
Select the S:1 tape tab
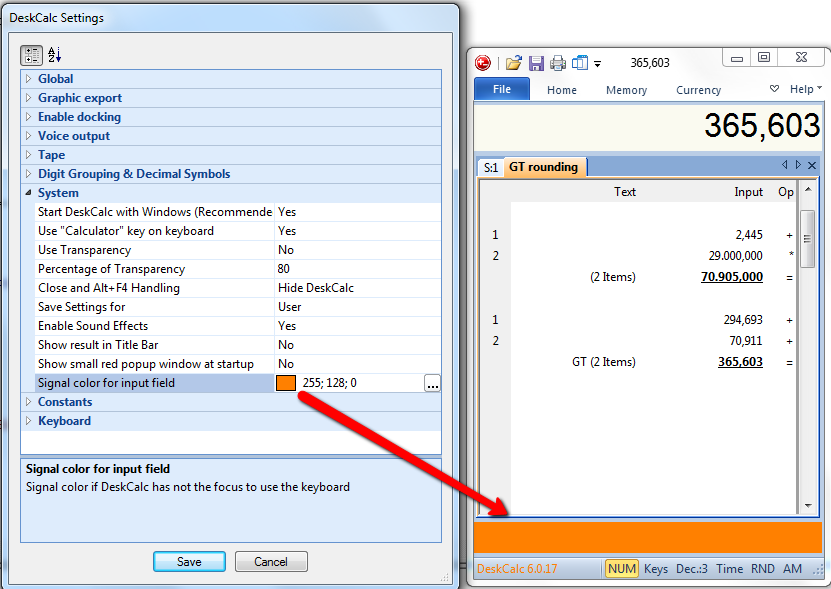click(491, 168)
